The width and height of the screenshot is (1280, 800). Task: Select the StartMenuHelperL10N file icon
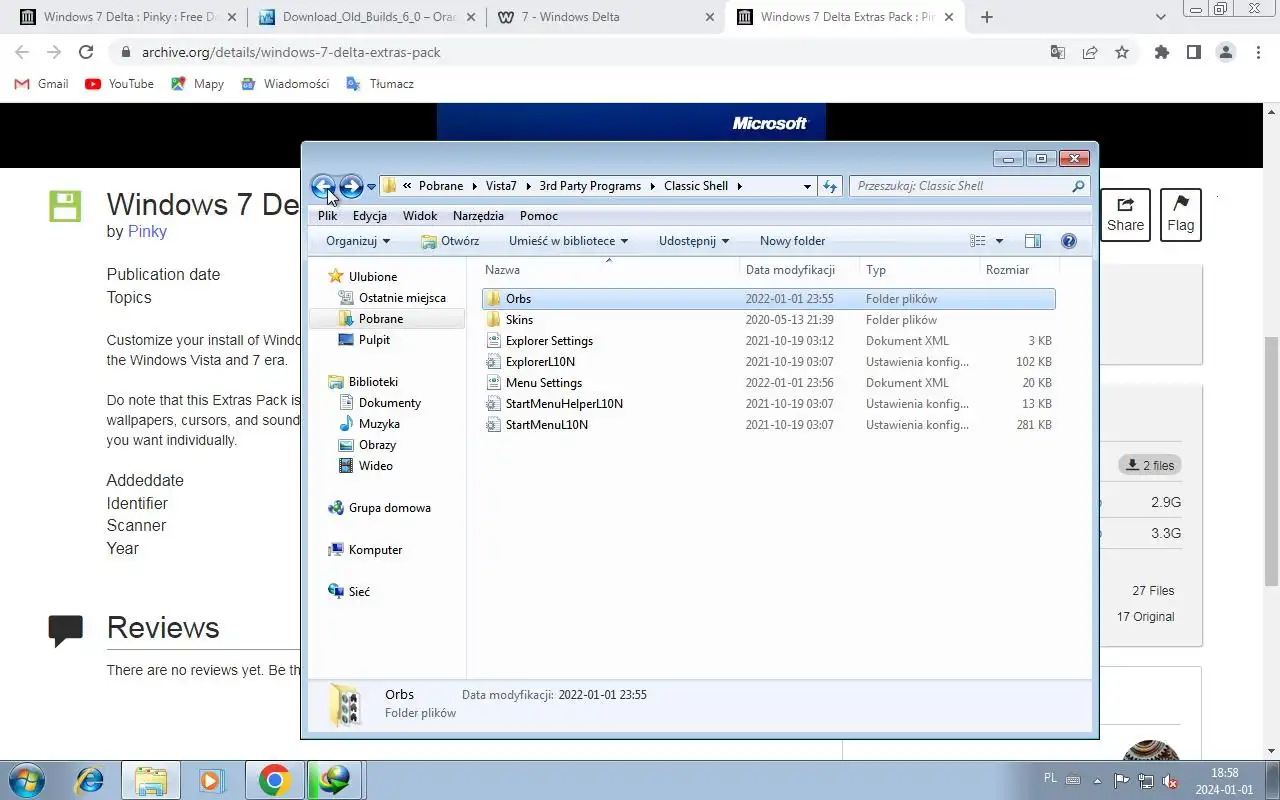[493, 404]
